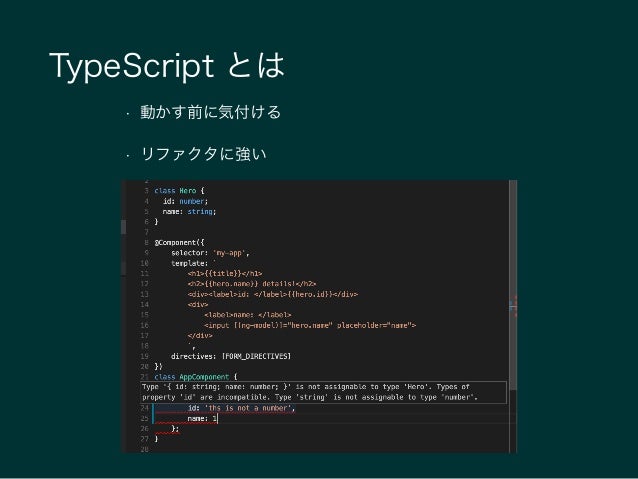Screen dimensions: 638x479
Task: Select the bullet "リファクタに強い"
Action: coord(203,154)
